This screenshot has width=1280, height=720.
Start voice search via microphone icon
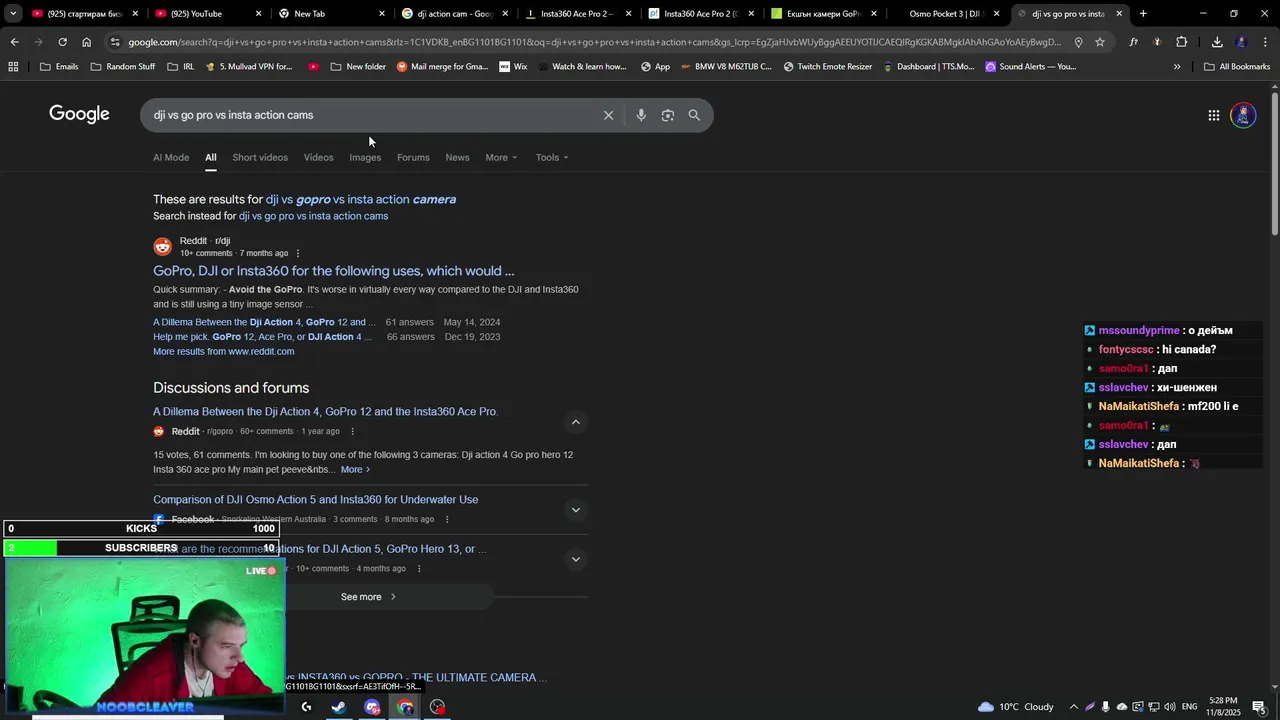pyautogui.click(x=641, y=115)
